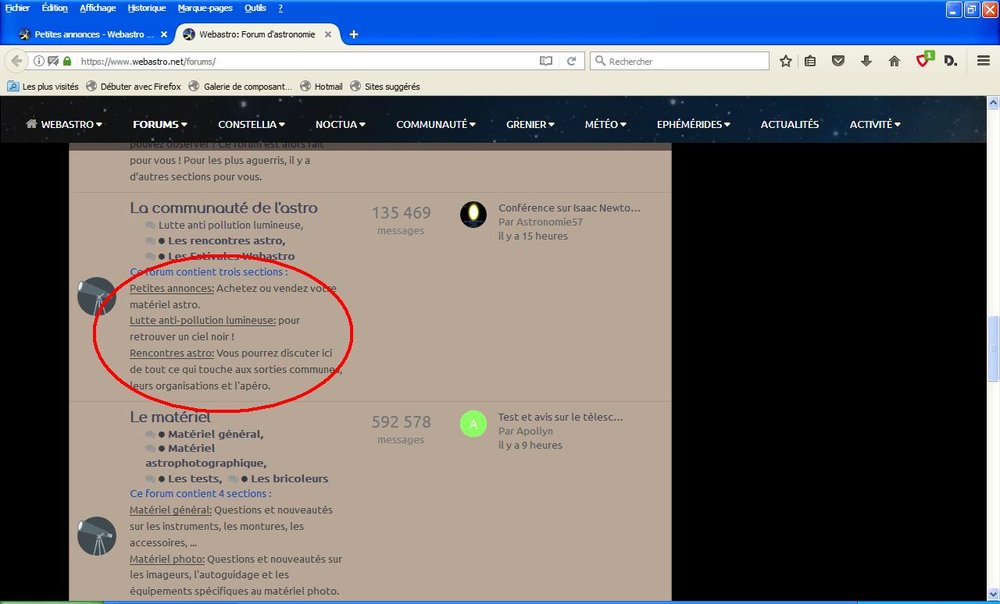Open a new tab with the plus button
1000x604 pixels.
(353, 34)
